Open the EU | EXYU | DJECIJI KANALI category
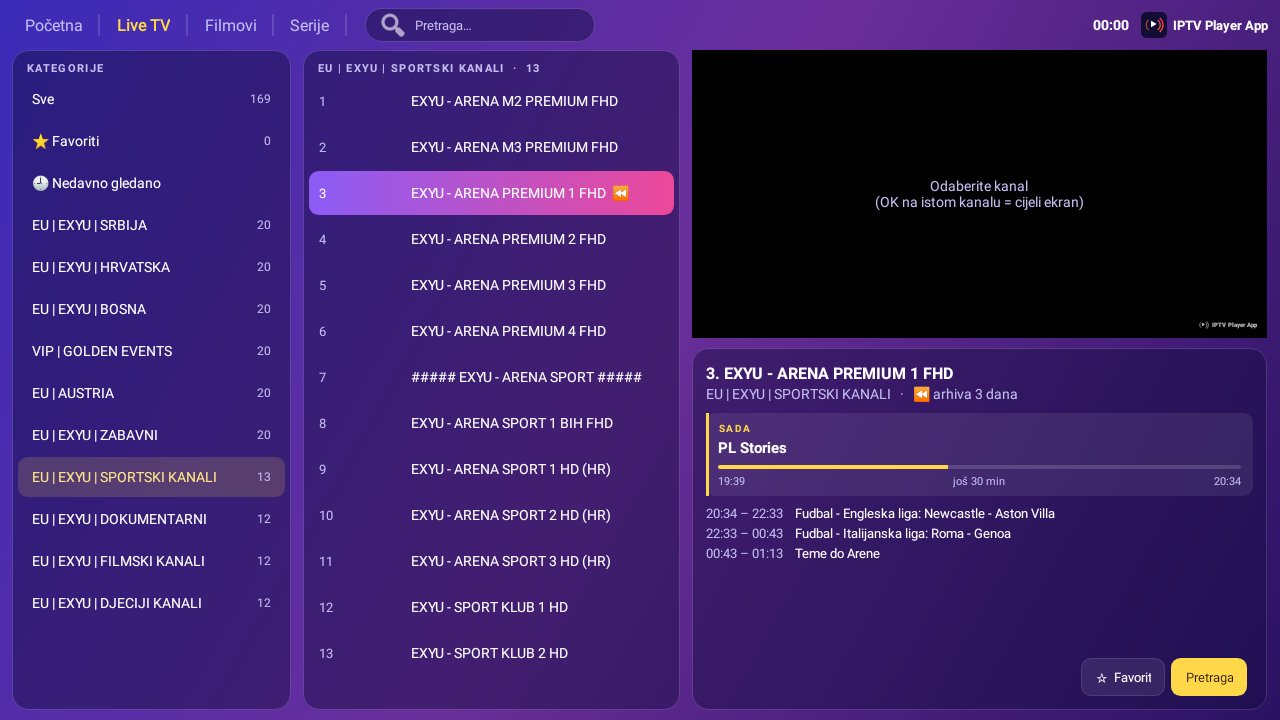This screenshot has height=720, width=1280. pyautogui.click(x=151, y=603)
